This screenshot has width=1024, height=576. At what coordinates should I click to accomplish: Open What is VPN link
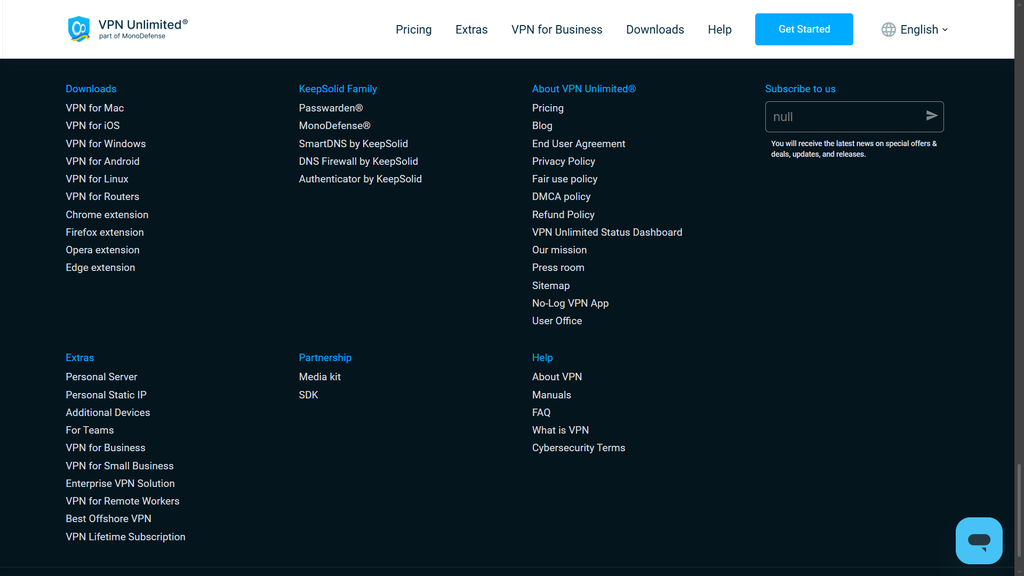[560, 430]
